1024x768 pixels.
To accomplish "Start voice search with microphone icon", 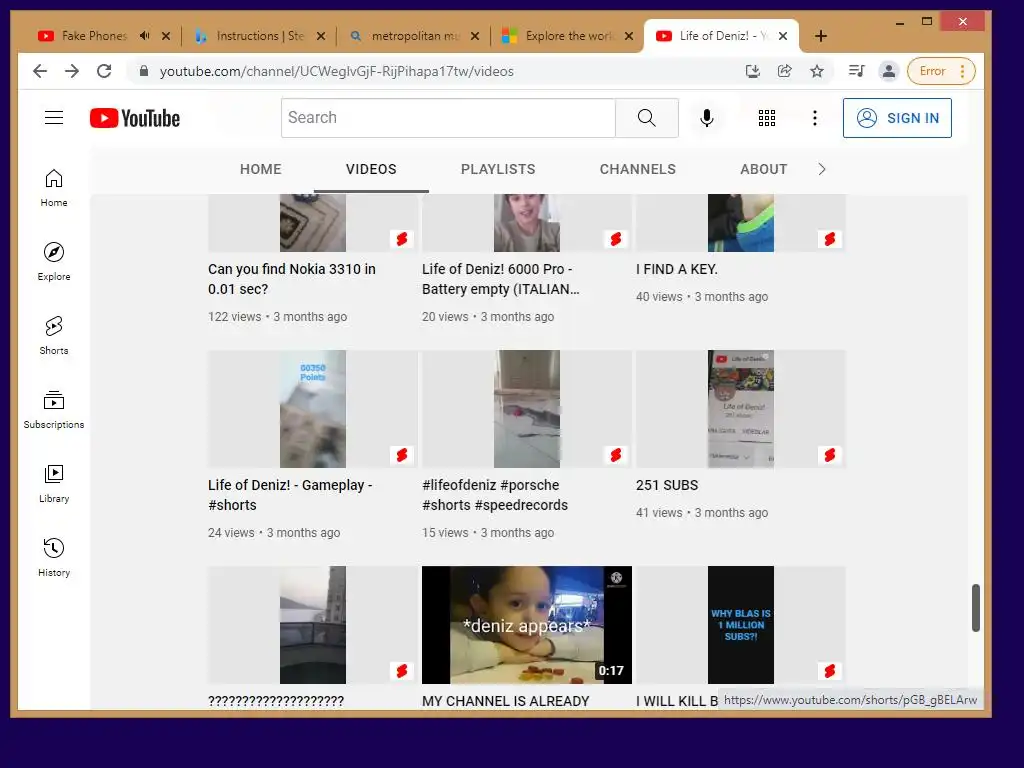I will click(707, 118).
